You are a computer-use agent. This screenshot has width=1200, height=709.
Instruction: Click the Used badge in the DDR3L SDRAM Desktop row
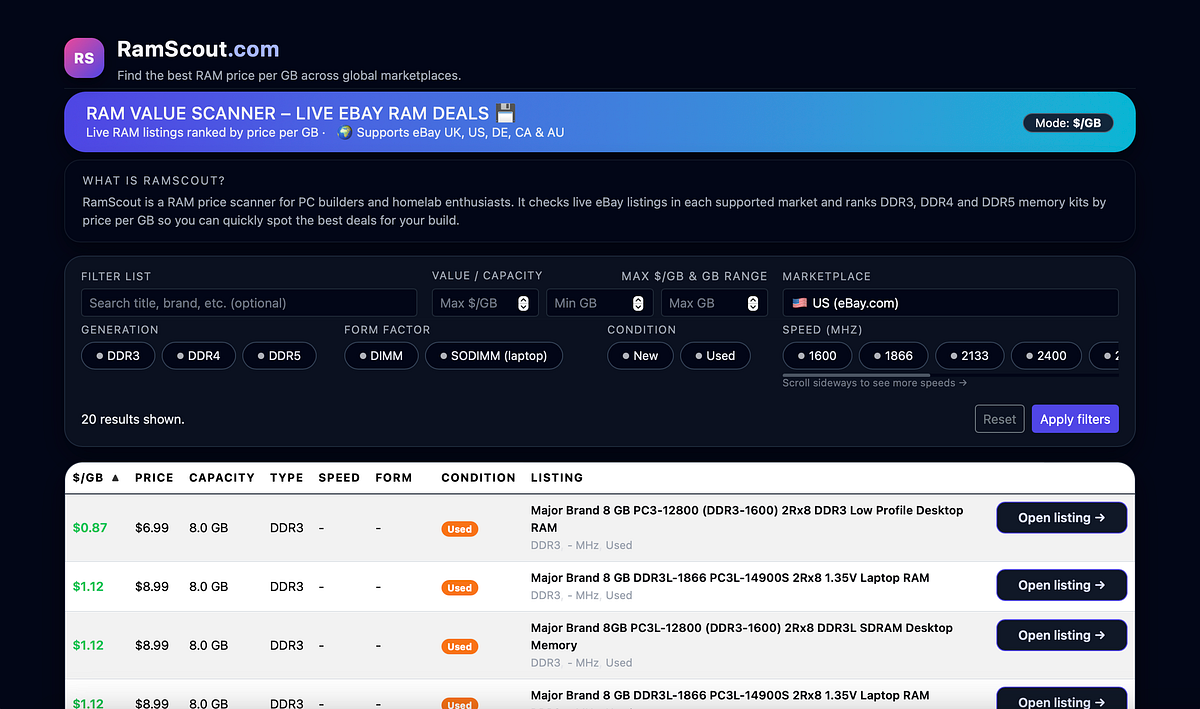459,647
